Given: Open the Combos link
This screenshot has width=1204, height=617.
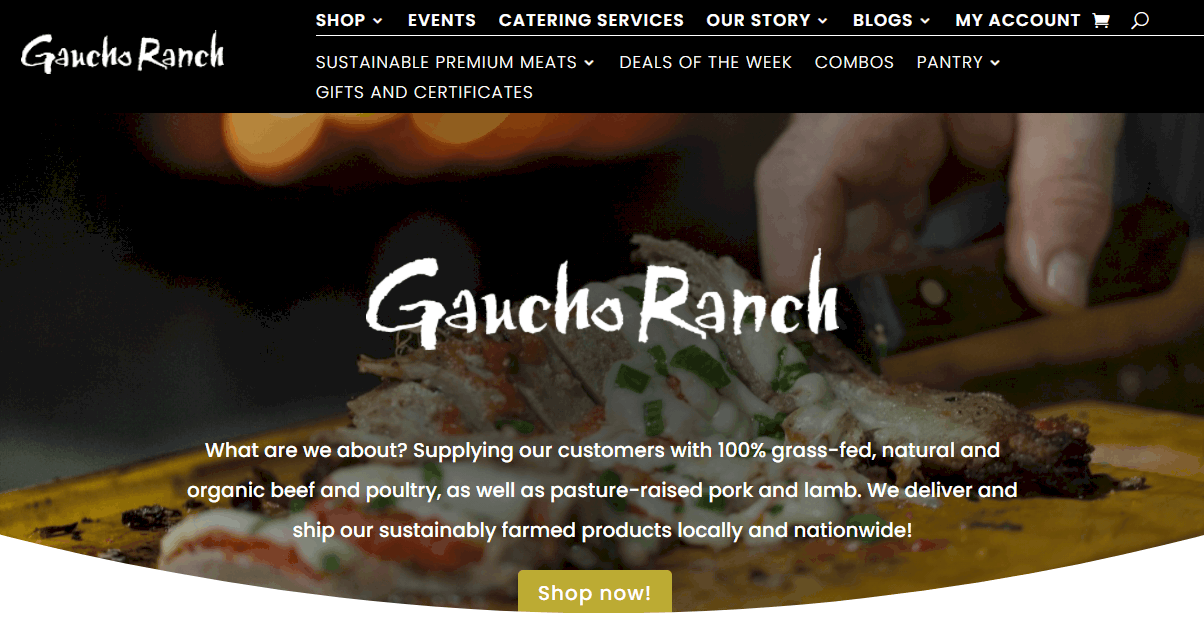Looking at the screenshot, I should (854, 62).
